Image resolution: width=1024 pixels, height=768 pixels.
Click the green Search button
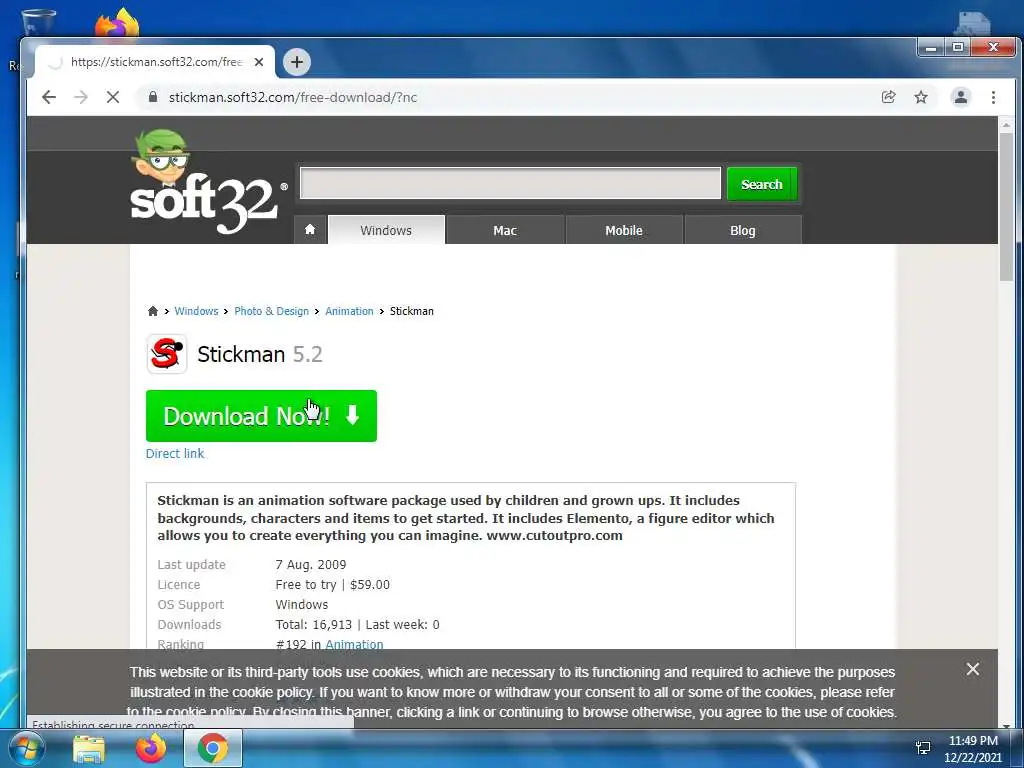tap(761, 184)
